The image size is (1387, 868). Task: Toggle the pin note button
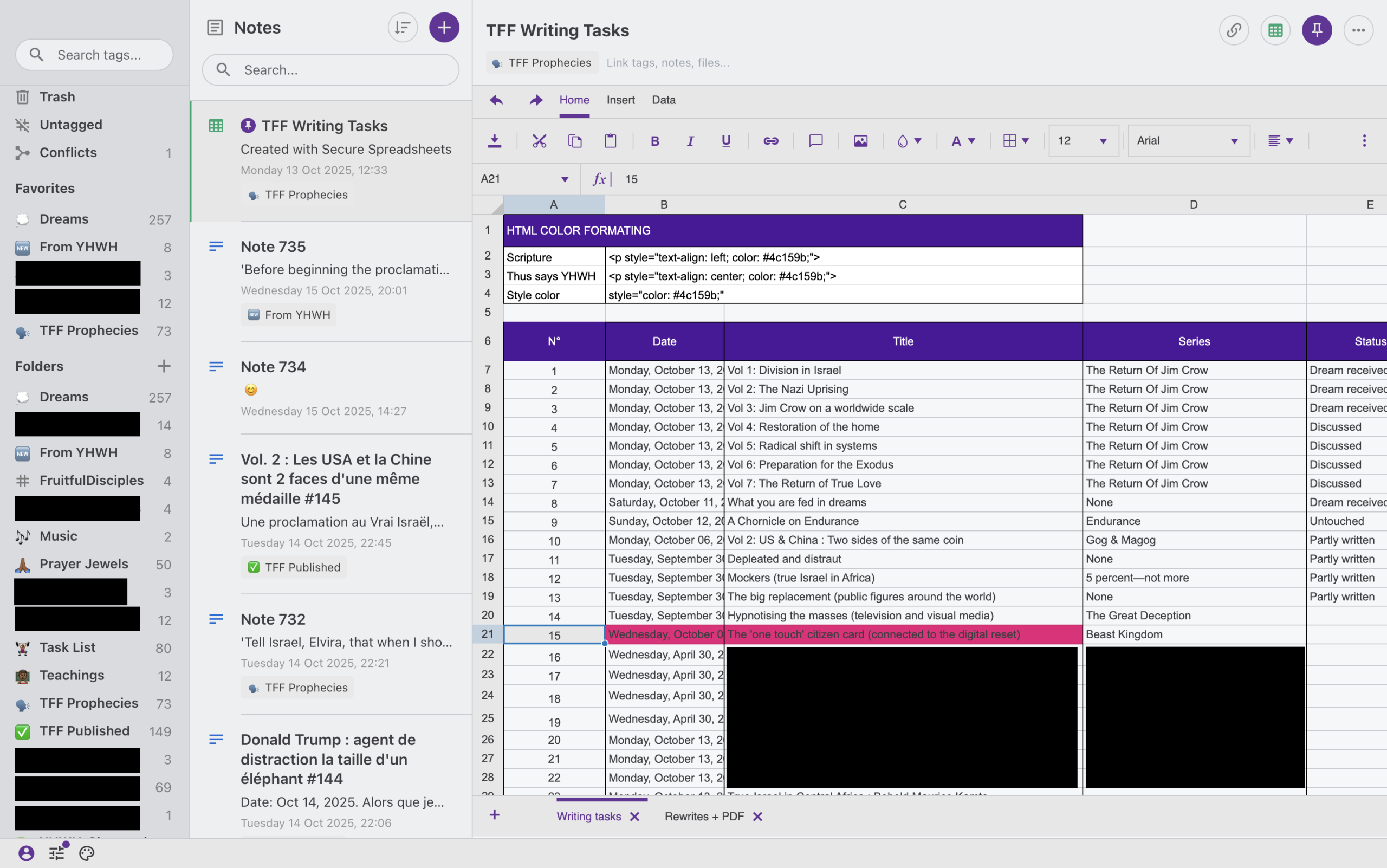(x=1317, y=30)
